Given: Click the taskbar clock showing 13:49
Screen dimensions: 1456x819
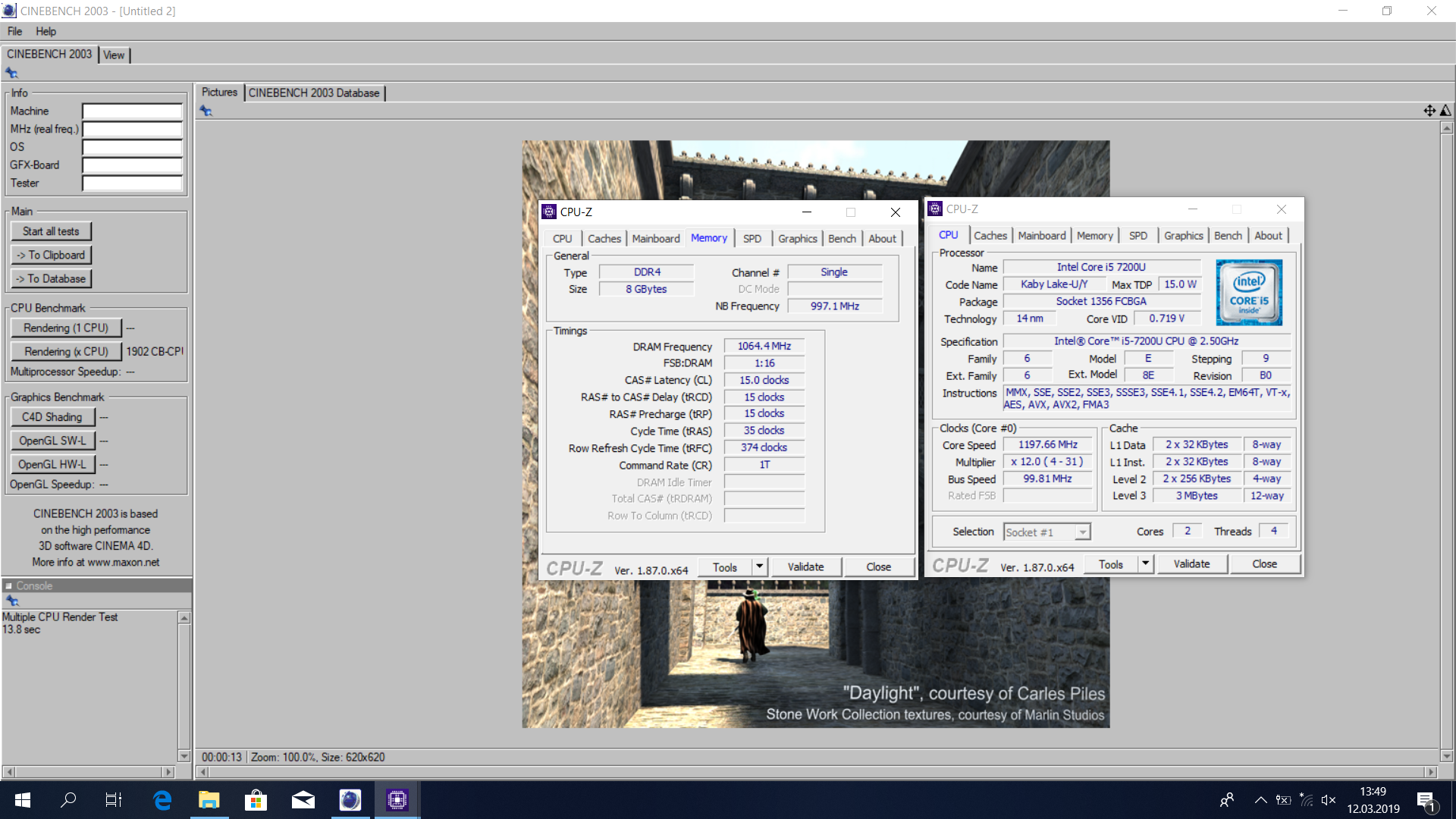Looking at the screenshot, I should click(x=1373, y=800).
